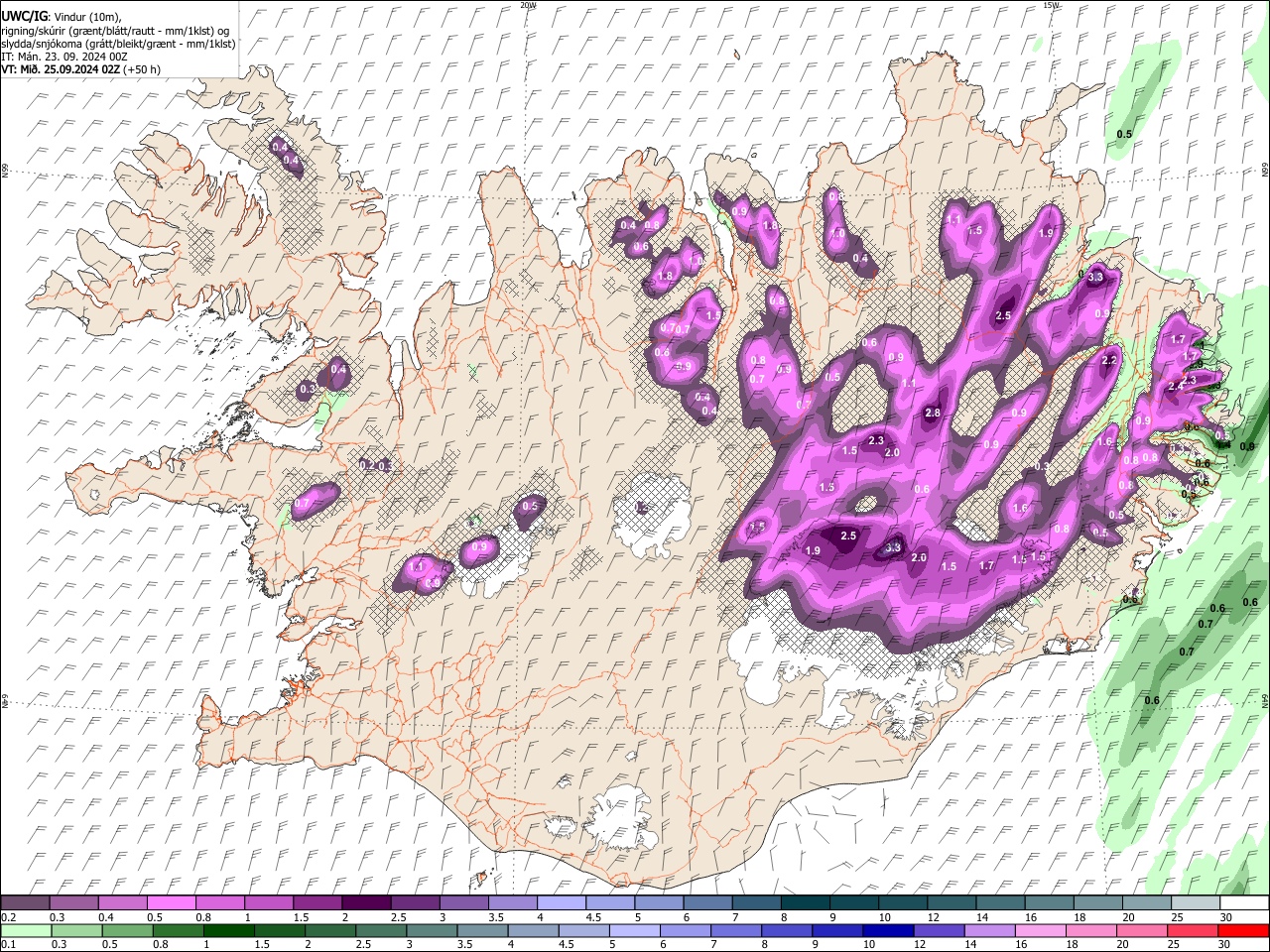This screenshot has height=952, width=1270.
Task: Click the light green rain swatch between 0.1 and 0.3
Action: 27,930
